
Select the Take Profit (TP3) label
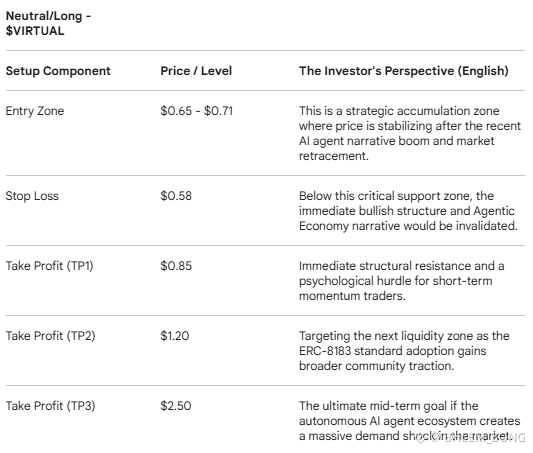[50, 406]
